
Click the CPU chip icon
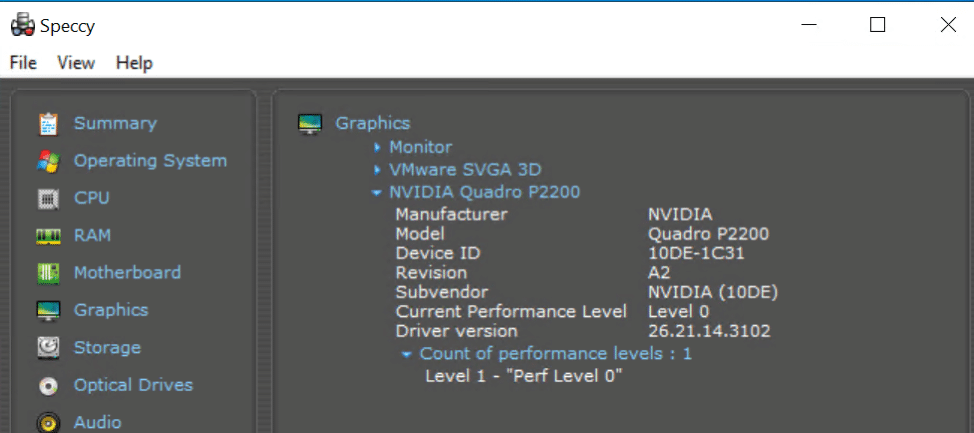(x=48, y=199)
